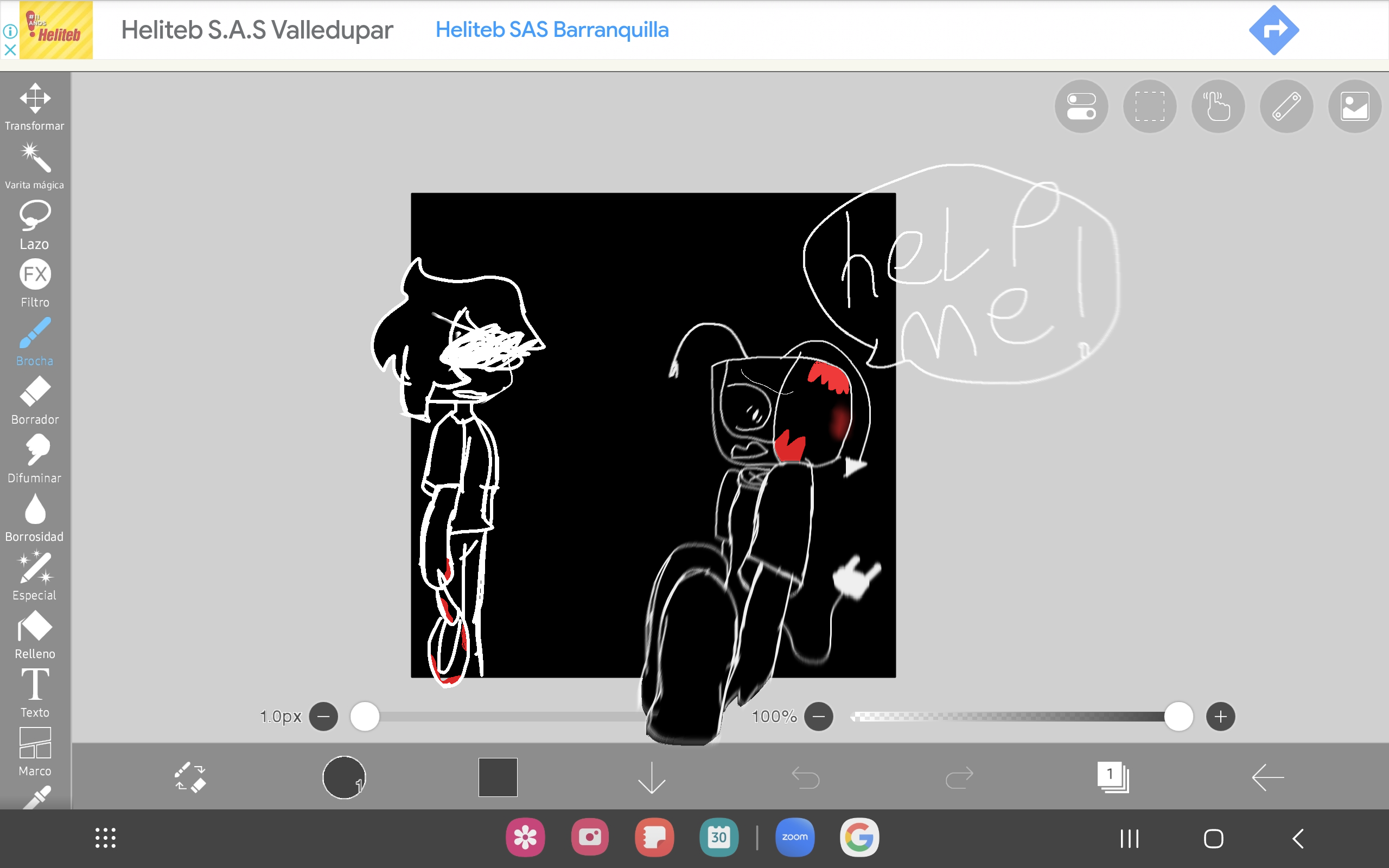This screenshot has height=868, width=1389.
Task: Toggle touch gesture mode
Action: 1218,106
